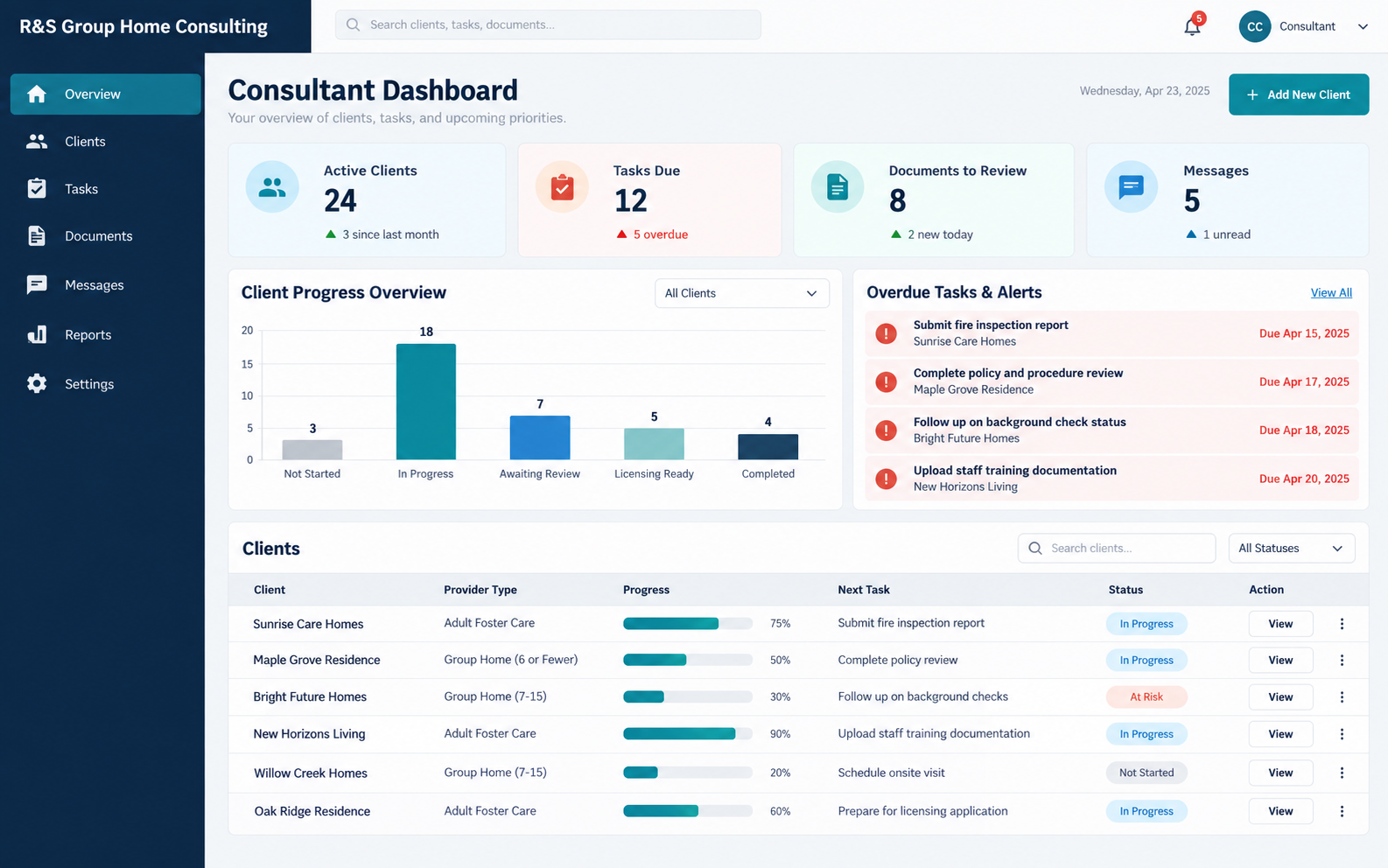Click the CC user avatar
Image resolution: width=1388 pixels, height=868 pixels.
coord(1254,26)
